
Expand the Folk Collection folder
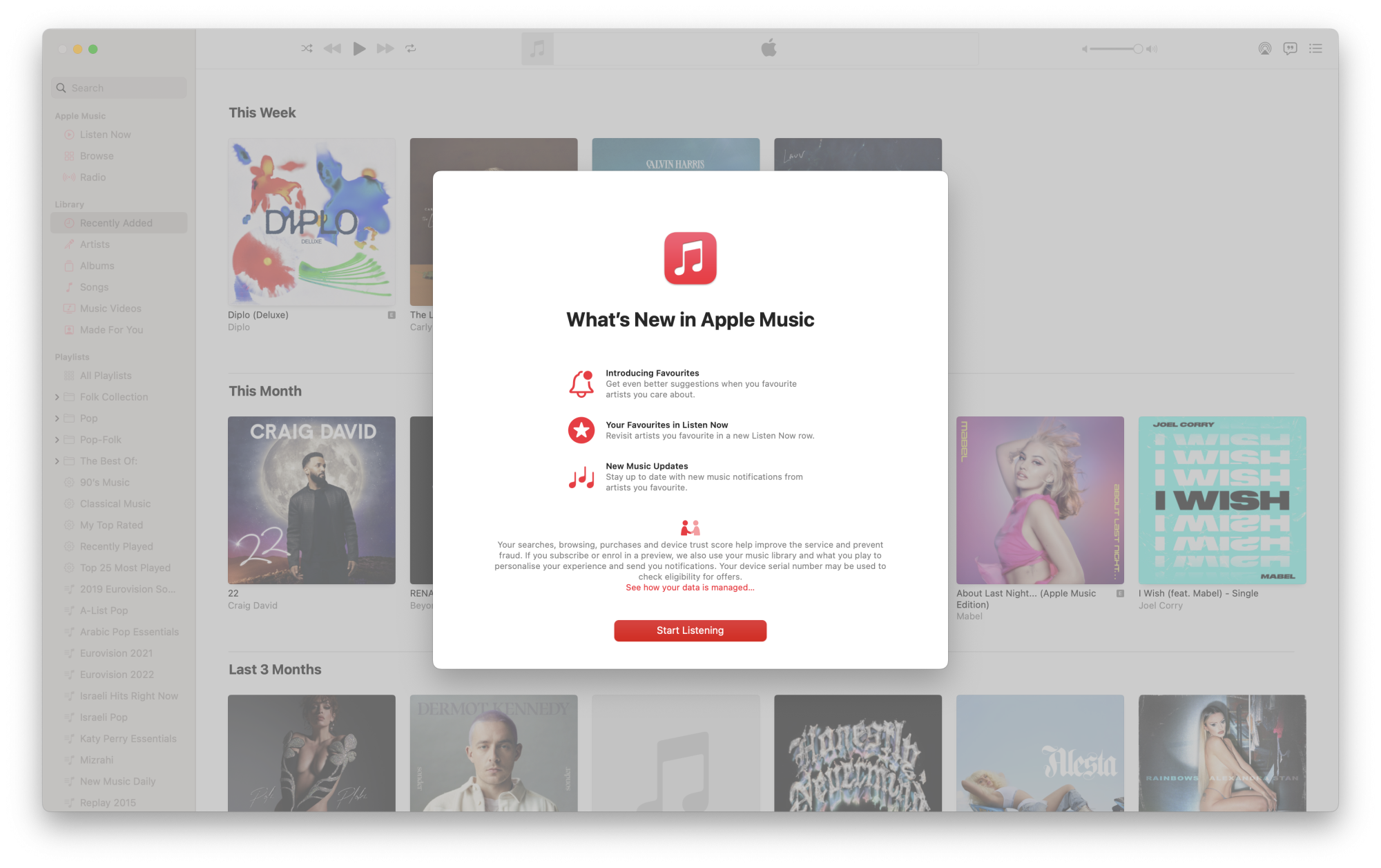click(57, 397)
